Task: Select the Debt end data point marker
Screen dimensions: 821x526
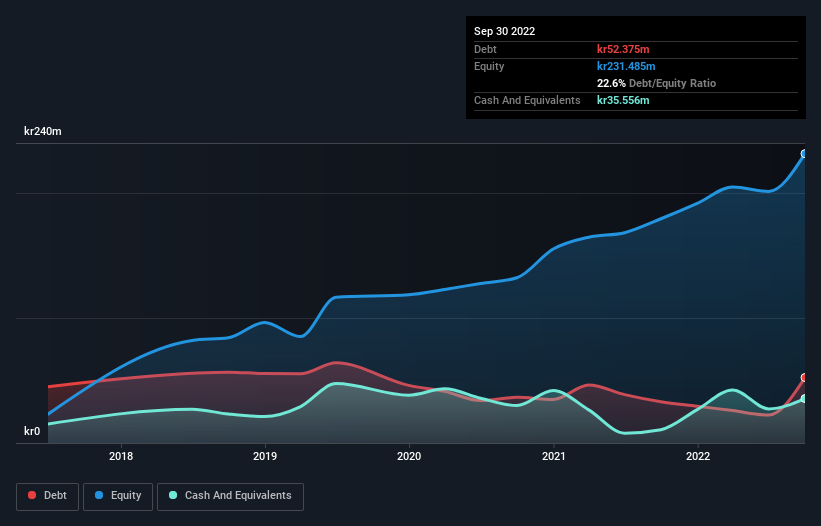Action: point(804,377)
